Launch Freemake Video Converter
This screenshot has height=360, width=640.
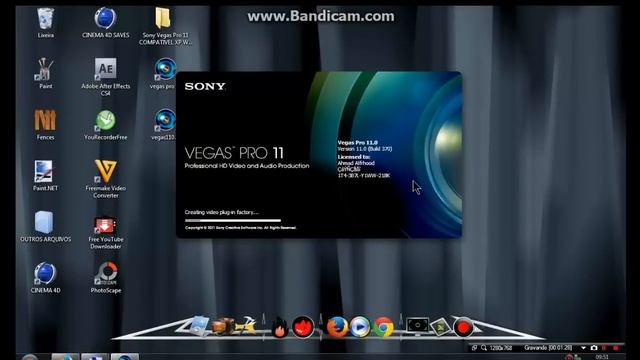pyautogui.click(x=105, y=178)
